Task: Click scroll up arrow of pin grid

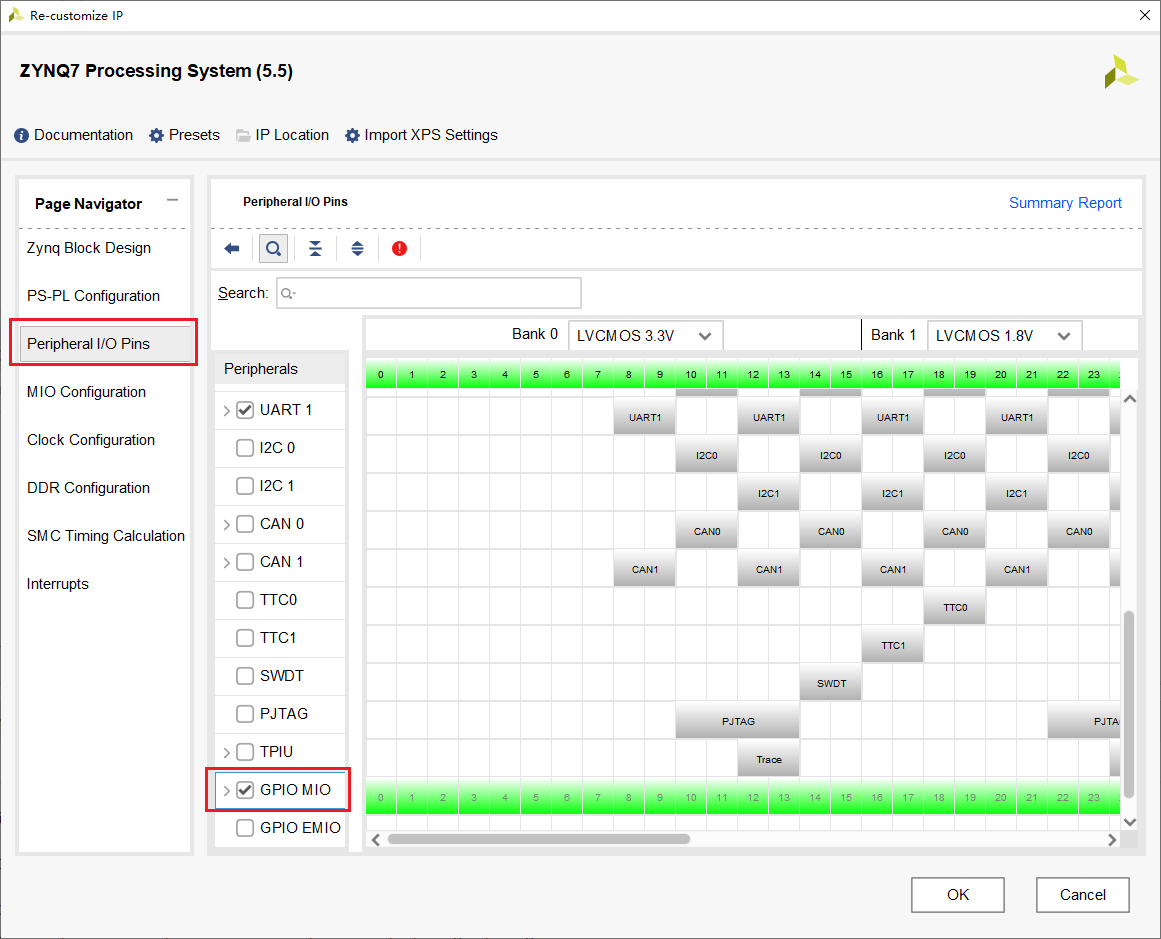Action: pos(1129,399)
